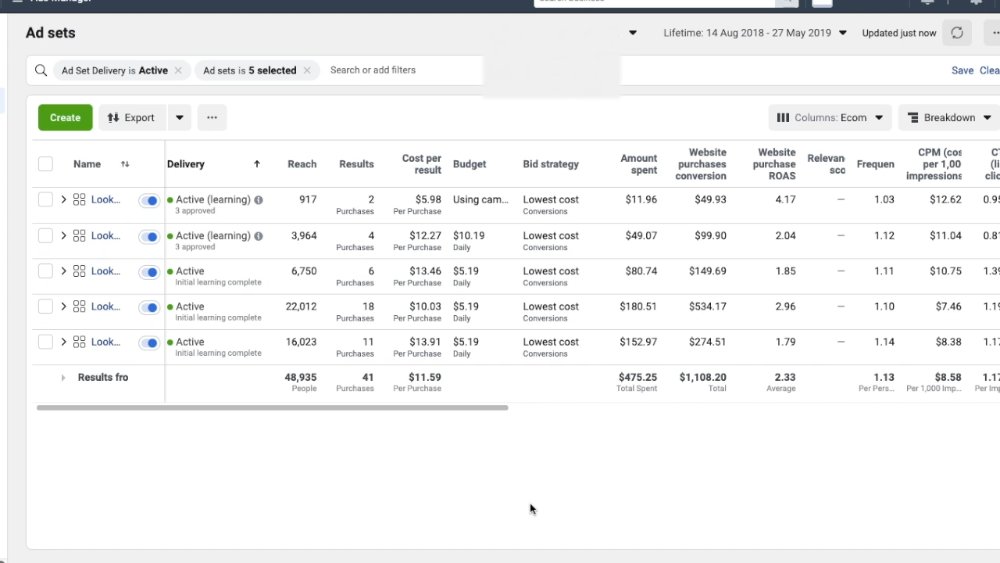The height and width of the screenshot is (563, 1000).
Task: Check the box for the 16,023 reach row
Action: (45, 342)
